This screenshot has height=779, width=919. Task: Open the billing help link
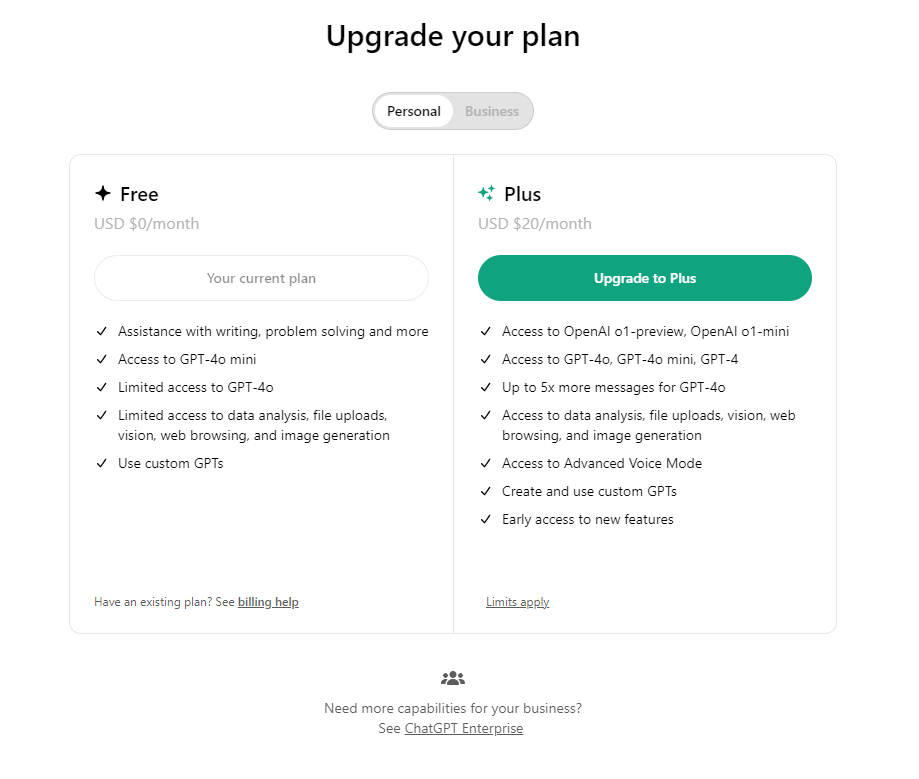268,602
